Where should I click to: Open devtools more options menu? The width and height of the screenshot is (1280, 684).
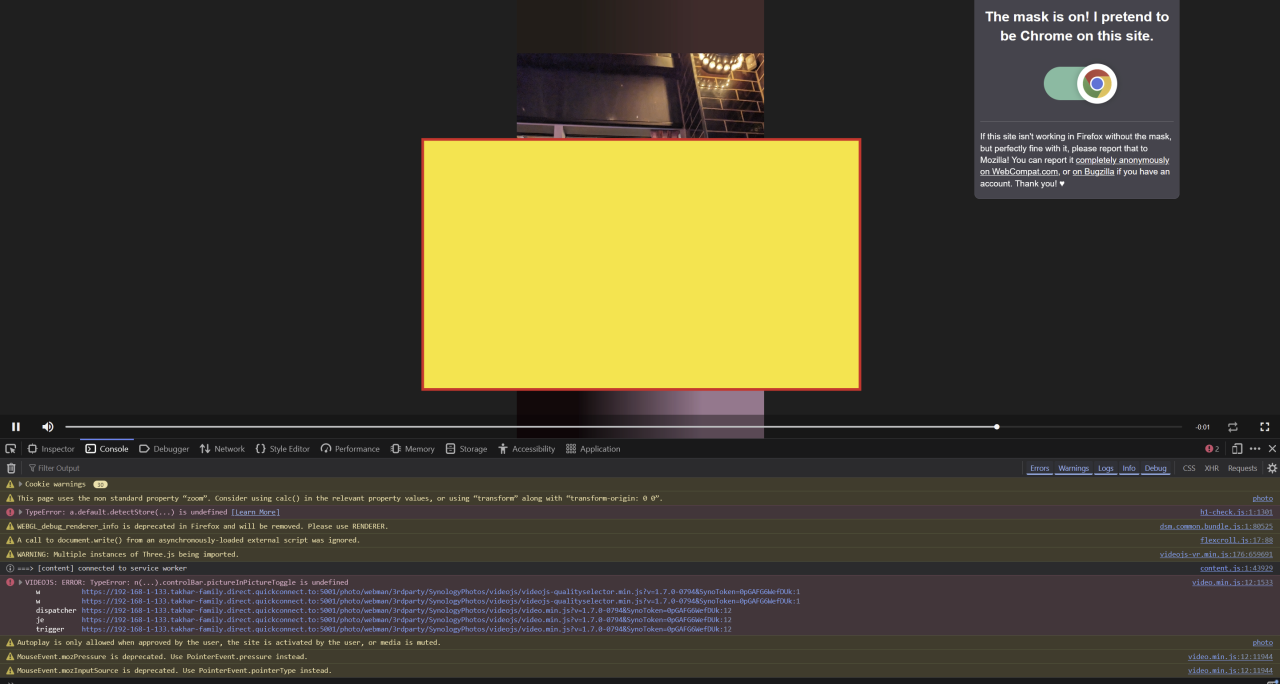point(1255,449)
